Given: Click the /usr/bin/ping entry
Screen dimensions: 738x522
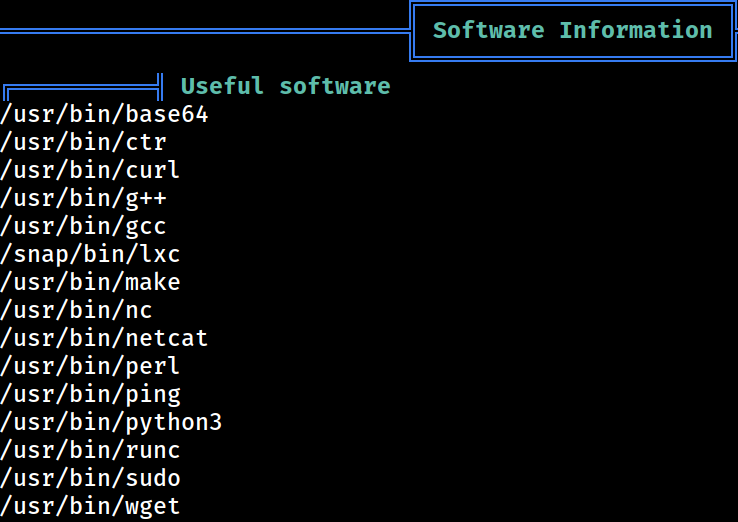Looking at the screenshot, I should click(x=90, y=394).
